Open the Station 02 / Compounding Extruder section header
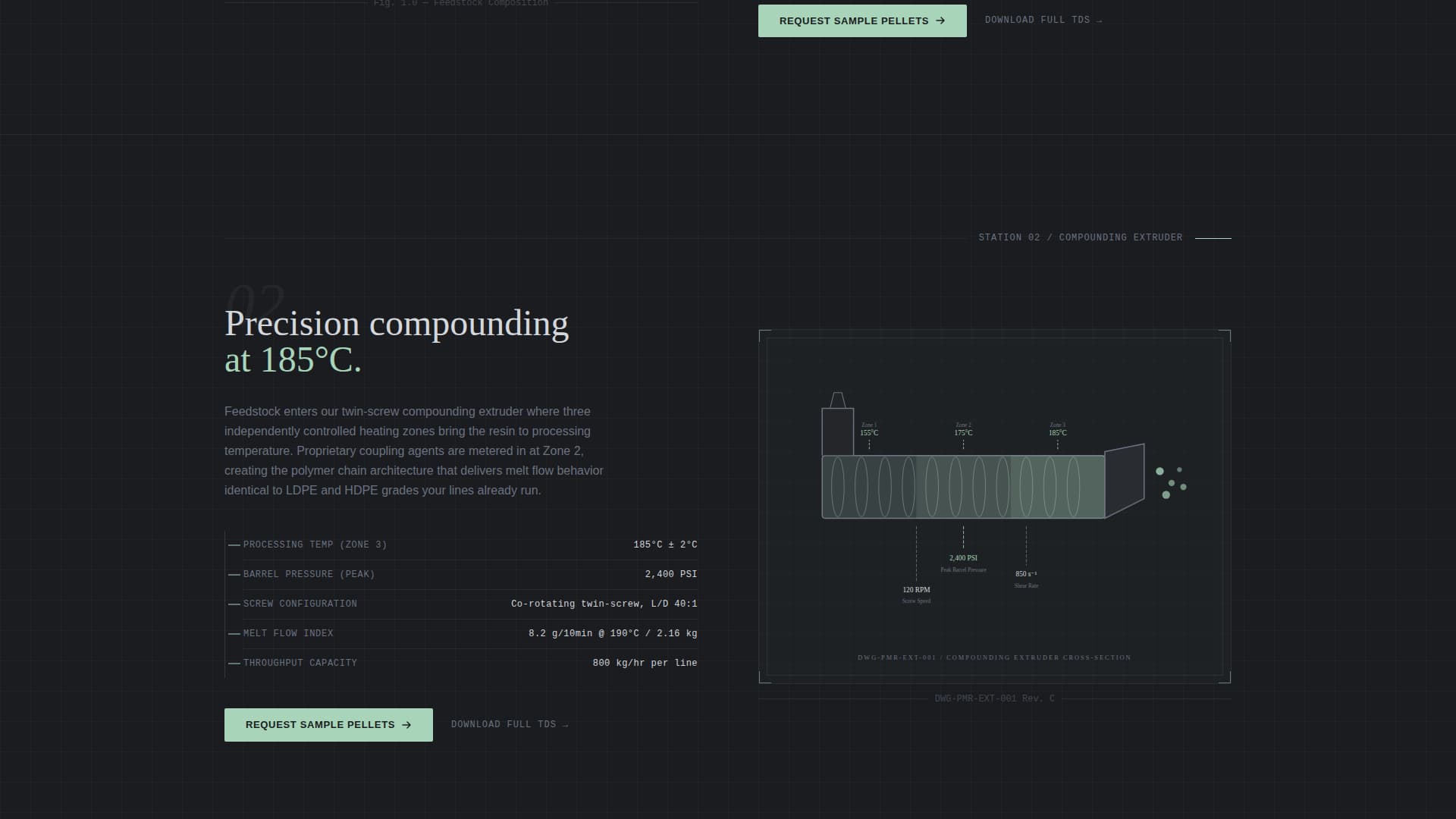 click(x=1080, y=237)
